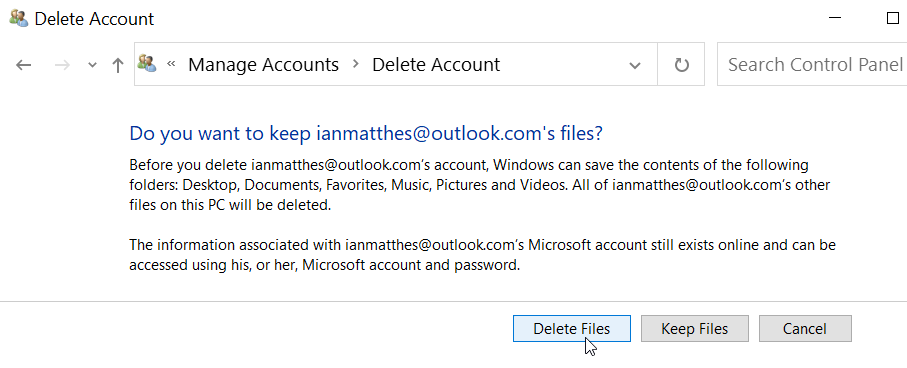
Task: Choose the Keep Files button
Action: tap(695, 329)
